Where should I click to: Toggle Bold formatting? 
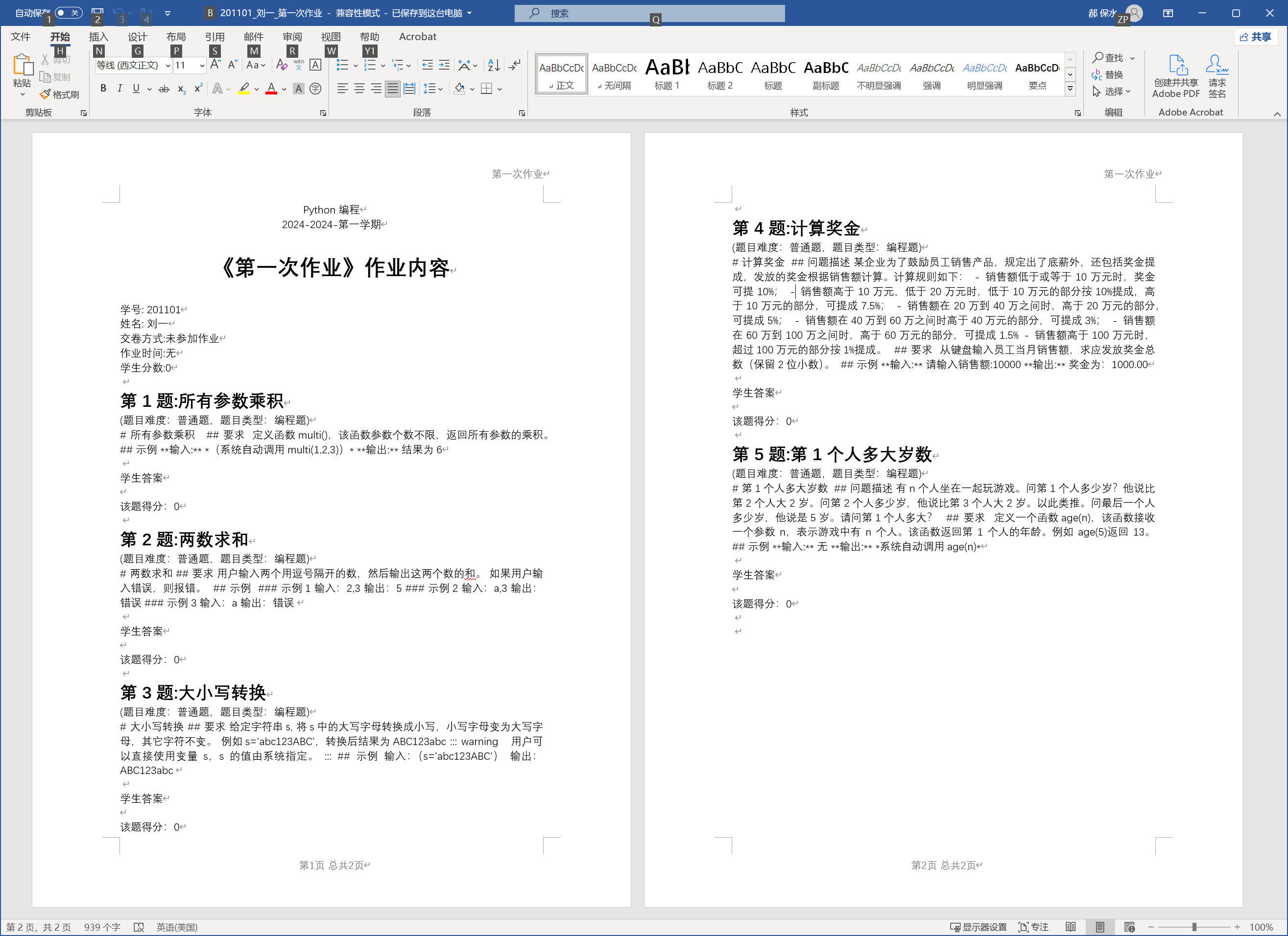click(103, 89)
